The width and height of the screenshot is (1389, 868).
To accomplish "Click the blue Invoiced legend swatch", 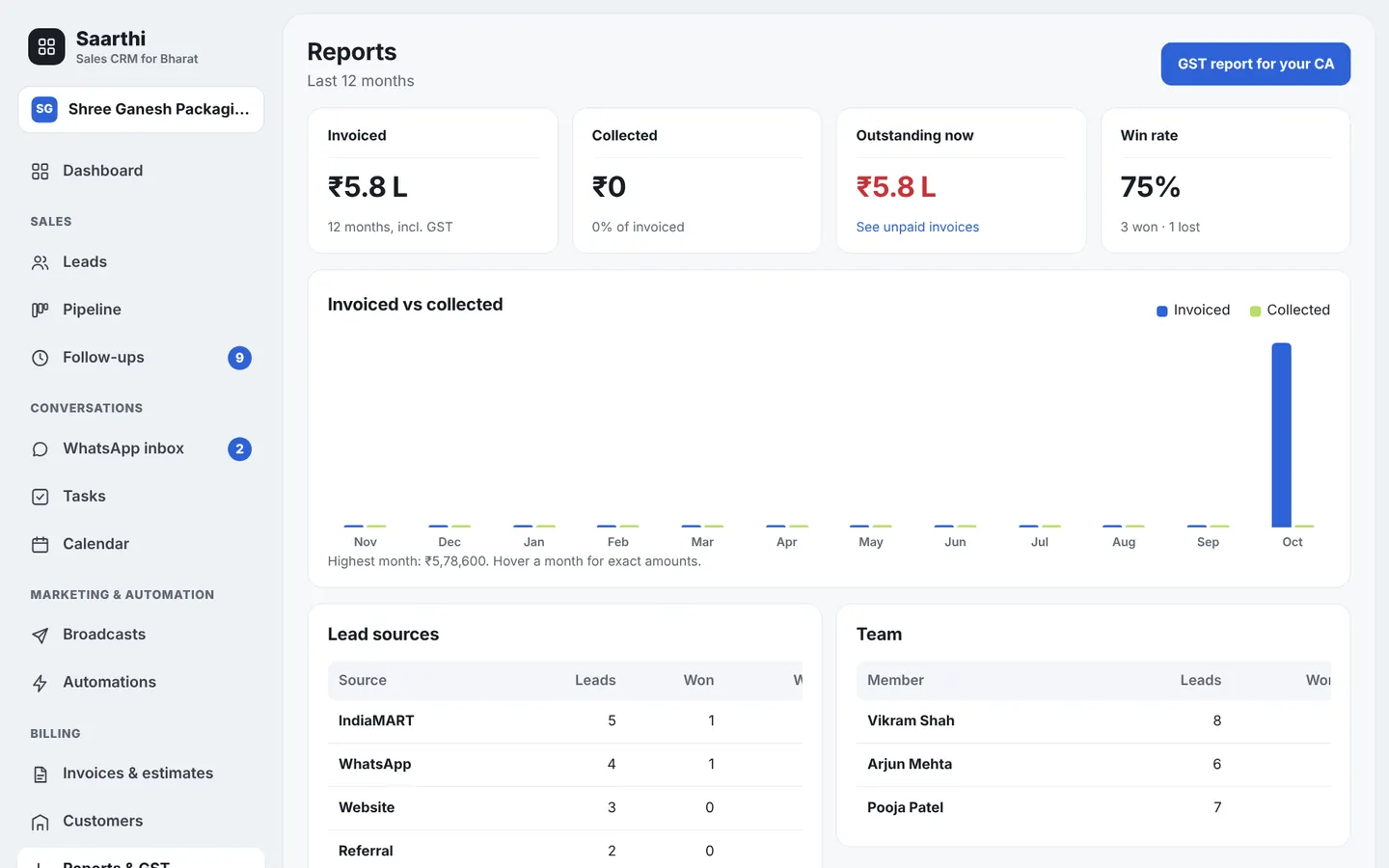I will click(1162, 311).
